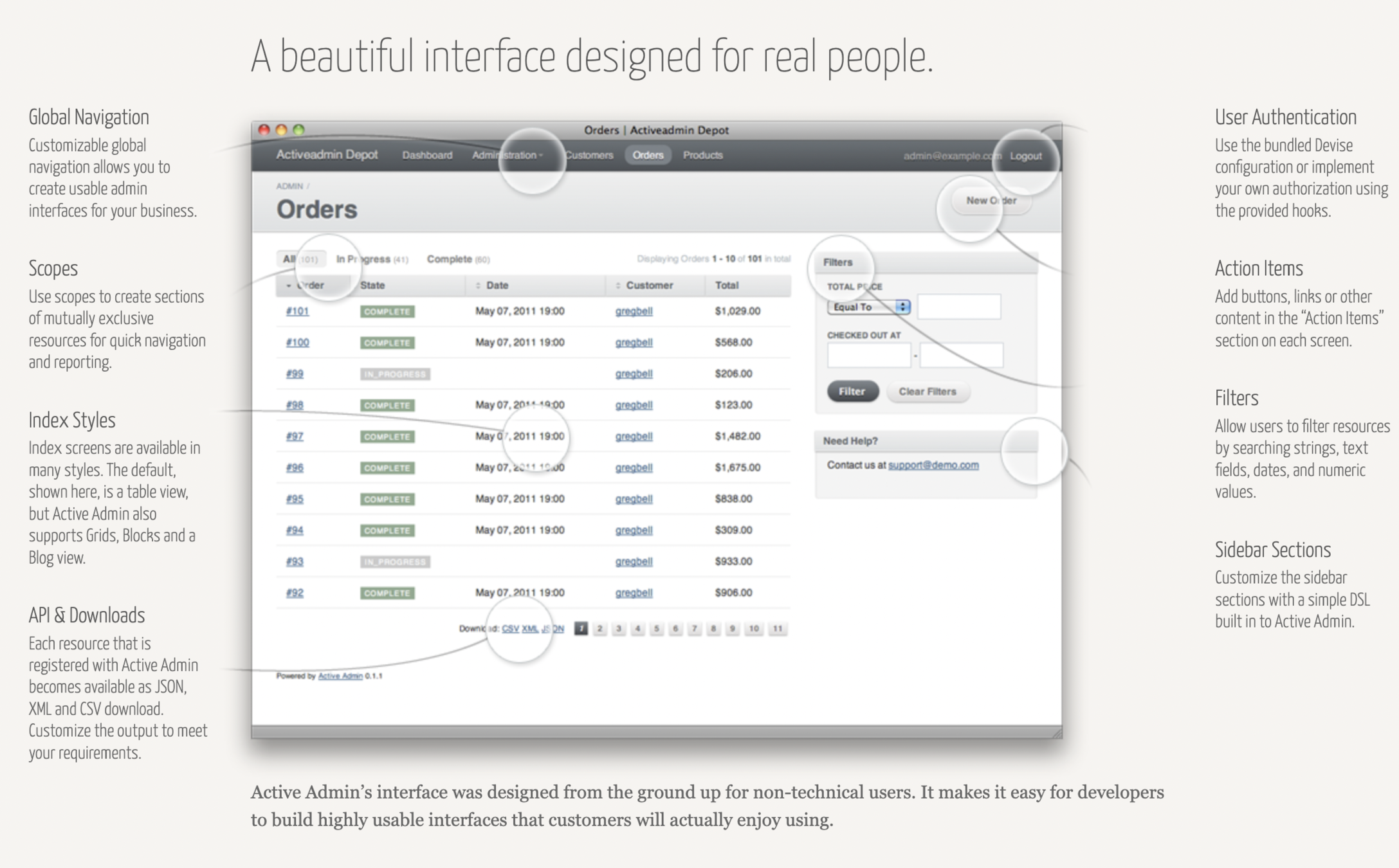
Task: Click the total price value field
Action: pos(958,307)
